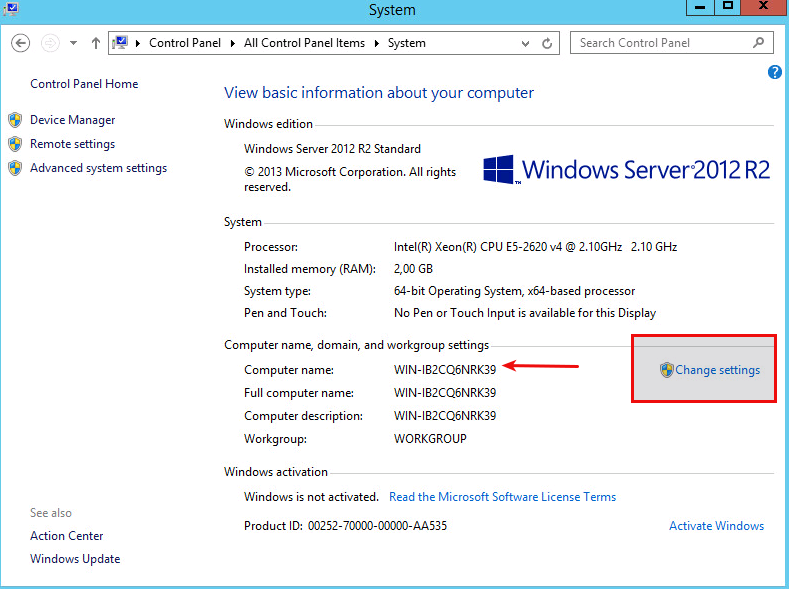The width and height of the screenshot is (789, 589).
Task: Click the 'View basic information about your computer' heading
Action: (x=379, y=93)
